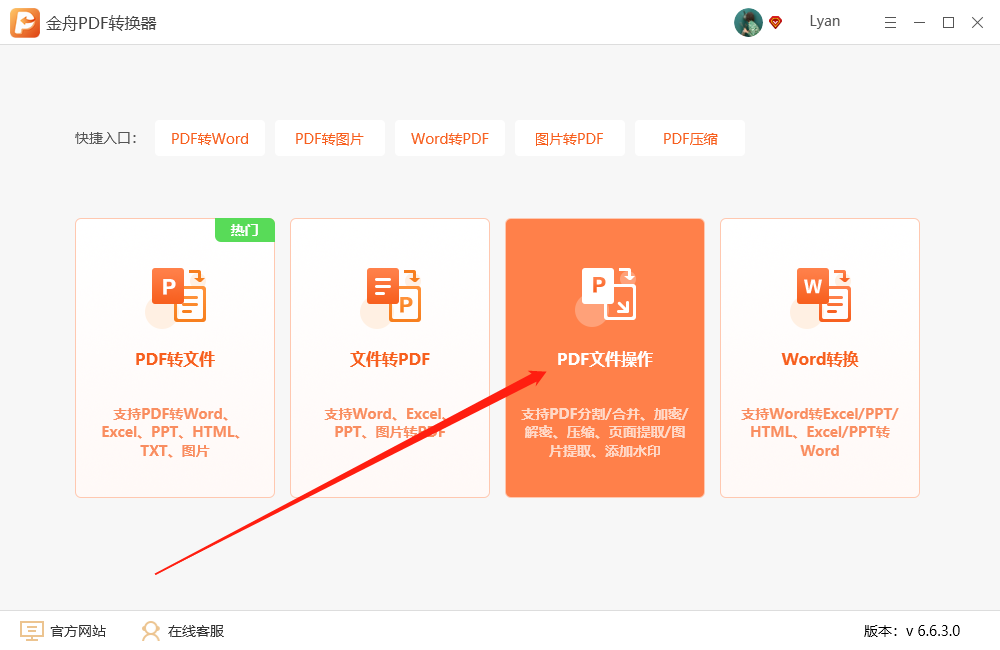The image size is (1000, 650).
Task: Open the PDF转文件 card title
Action: point(175,359)
